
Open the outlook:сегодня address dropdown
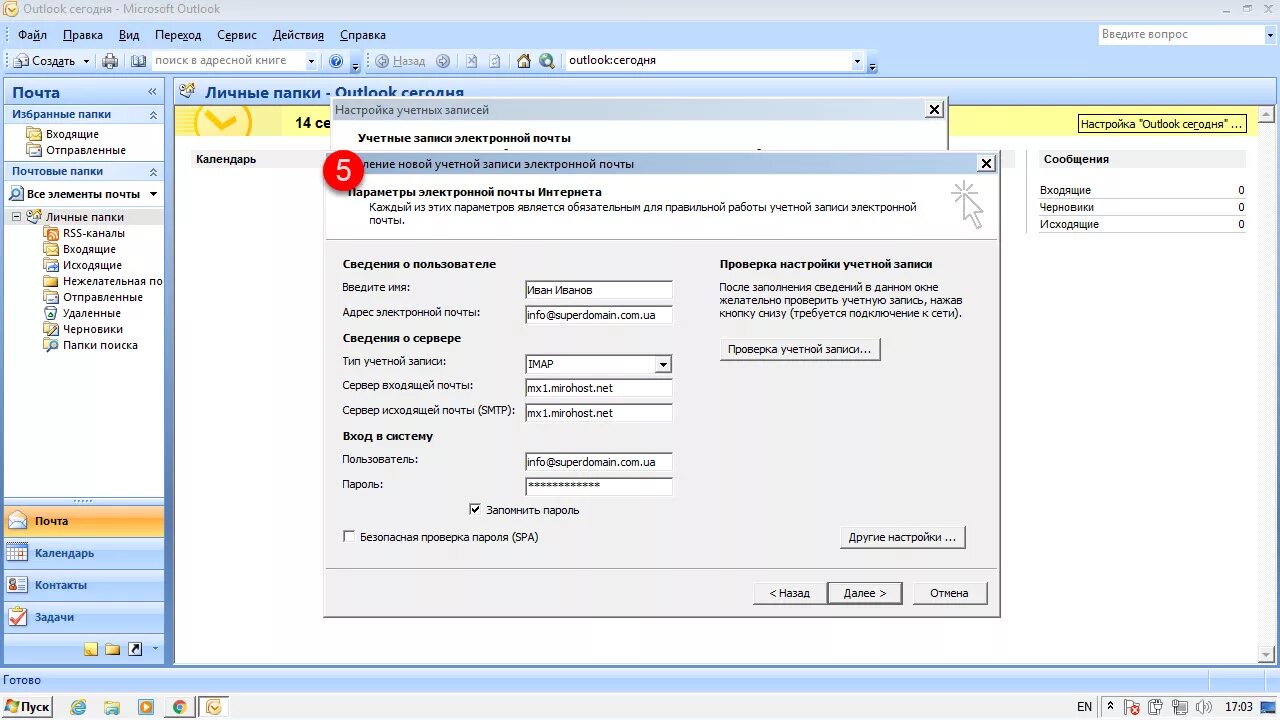tap(857, 61)
